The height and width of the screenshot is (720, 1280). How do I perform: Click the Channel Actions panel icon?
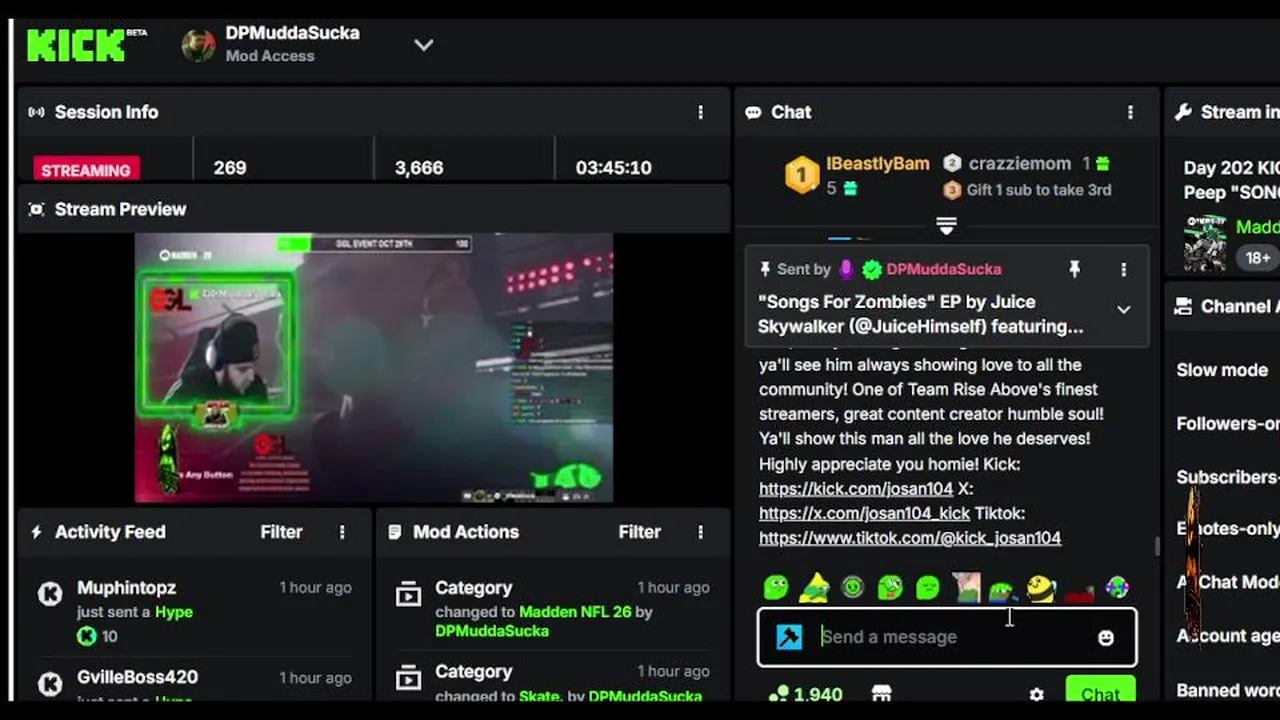(1183, 306)
